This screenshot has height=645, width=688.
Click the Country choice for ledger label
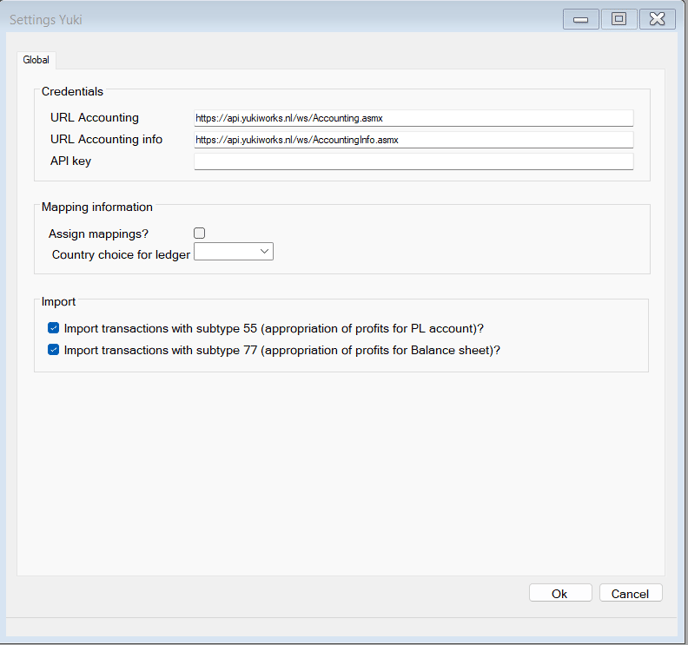pyautogui.click(x=121, y=255)
